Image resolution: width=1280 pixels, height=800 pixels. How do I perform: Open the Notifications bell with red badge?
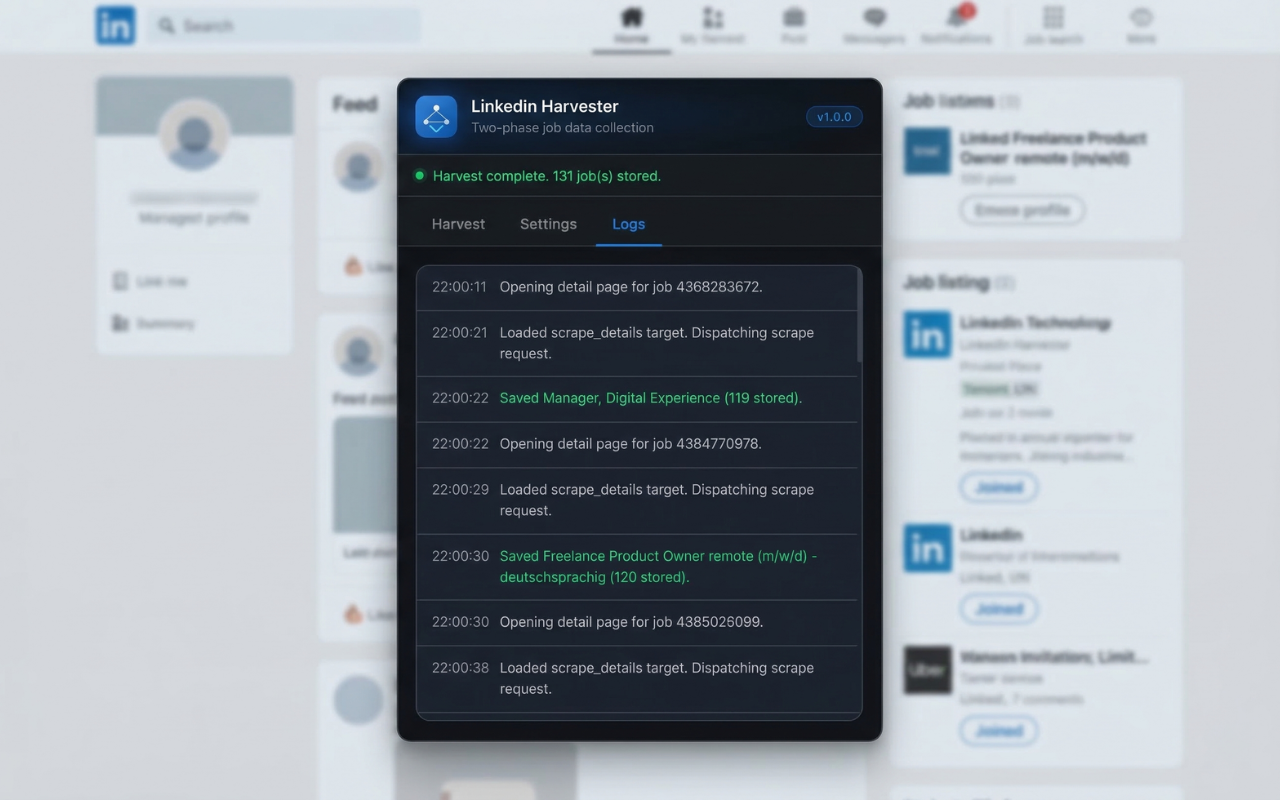click(958, 17)
